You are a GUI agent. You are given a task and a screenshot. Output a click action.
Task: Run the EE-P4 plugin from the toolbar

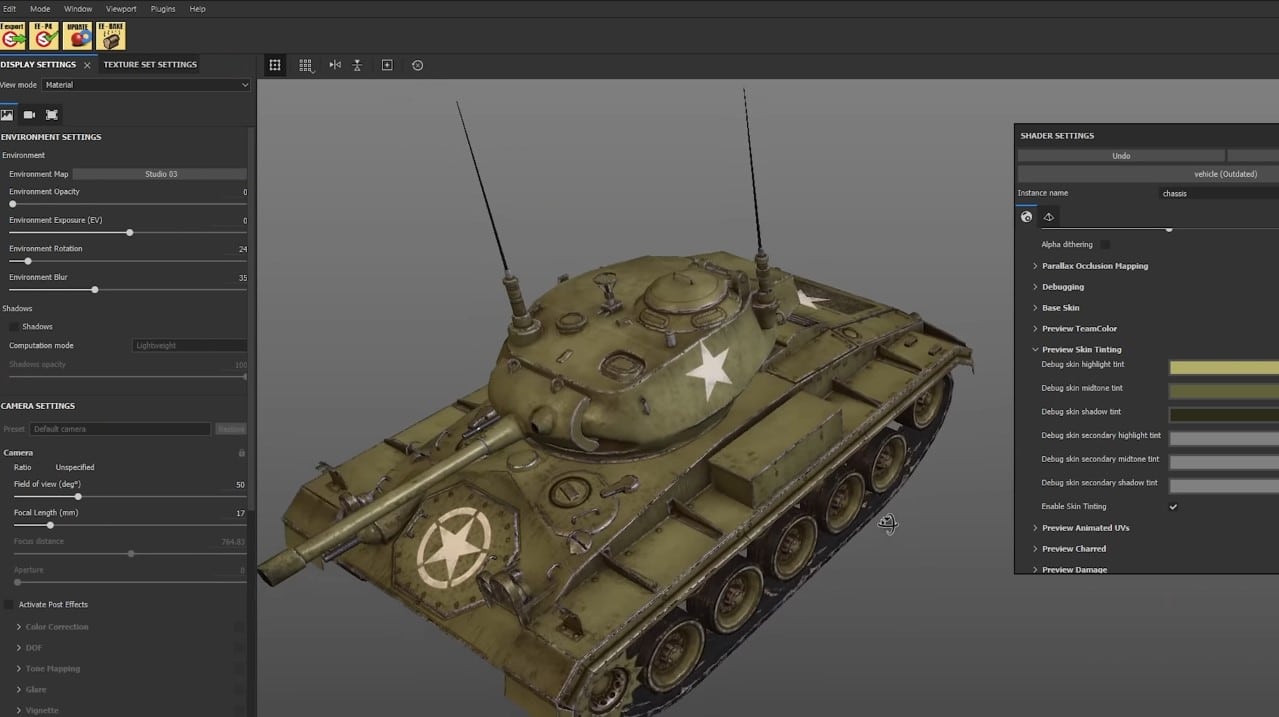pyautogui.click(x=44, y=35)
